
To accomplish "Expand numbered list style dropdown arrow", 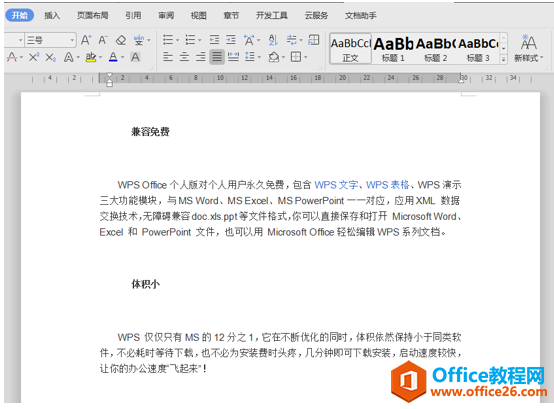I will point(200,40).
